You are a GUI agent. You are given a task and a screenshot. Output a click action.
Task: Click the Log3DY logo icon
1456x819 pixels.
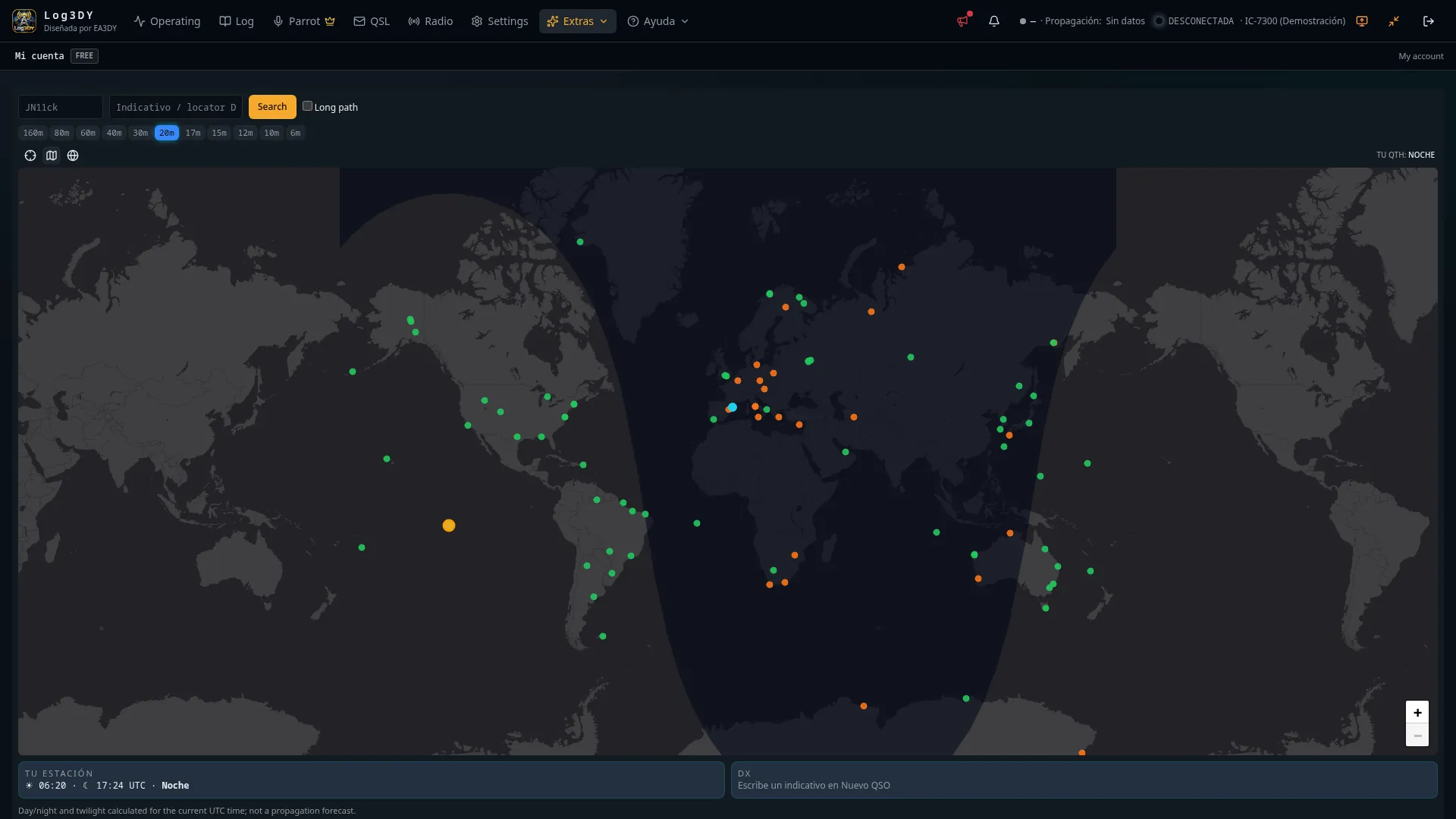[x=24, y=21]
